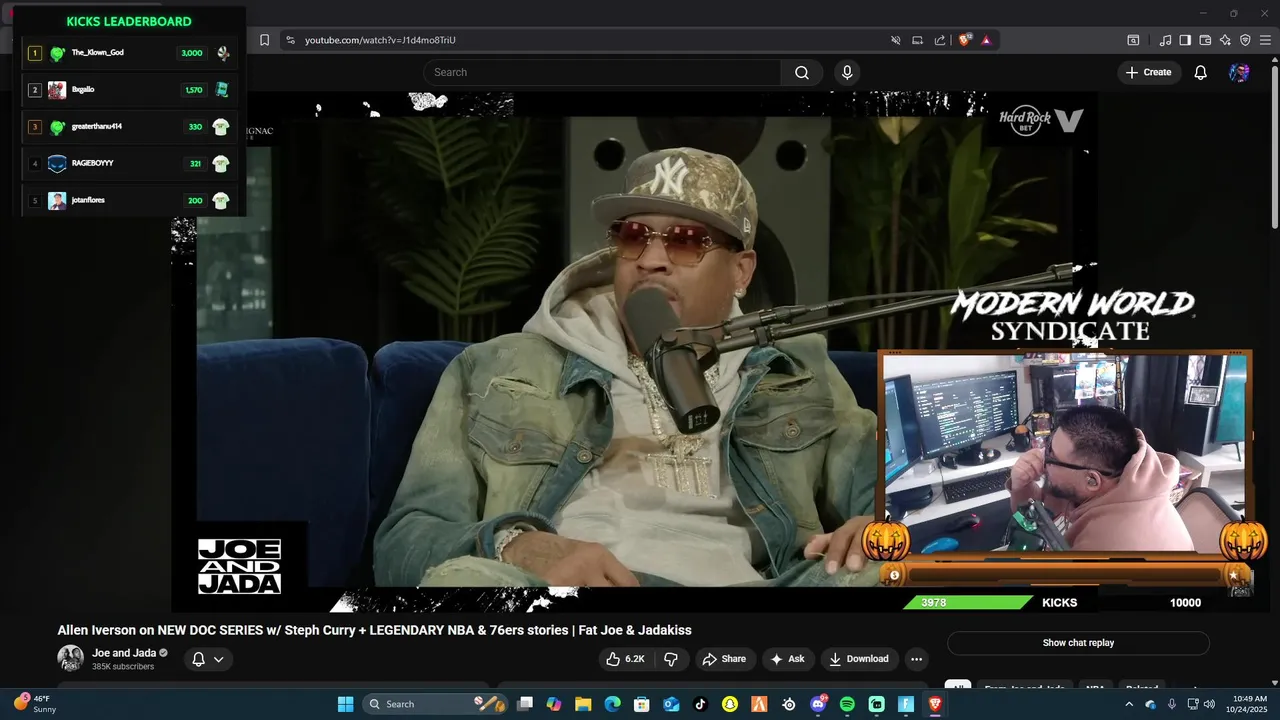Toggle the browser sidebar panel icon

pyautogui.click(x=1185, y=40)
